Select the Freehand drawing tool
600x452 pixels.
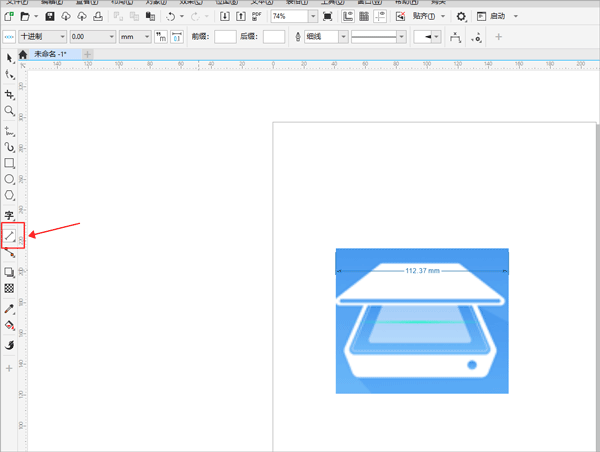pyautogui.click(x=9, y=131)
